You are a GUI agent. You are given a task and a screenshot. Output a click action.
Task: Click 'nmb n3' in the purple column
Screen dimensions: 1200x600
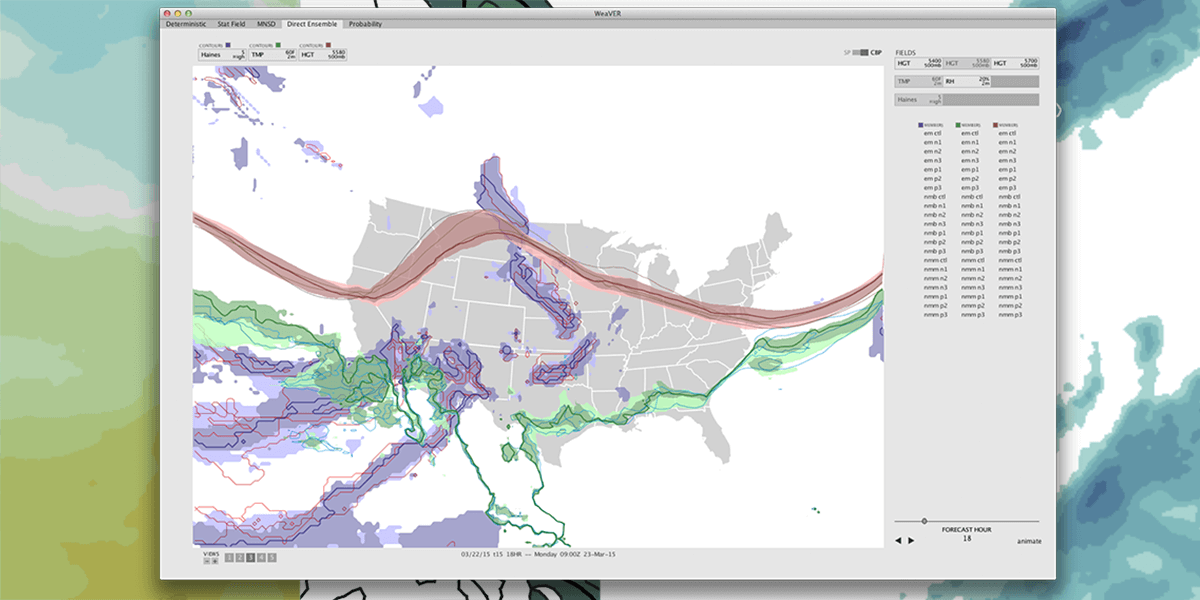(933, 224)
